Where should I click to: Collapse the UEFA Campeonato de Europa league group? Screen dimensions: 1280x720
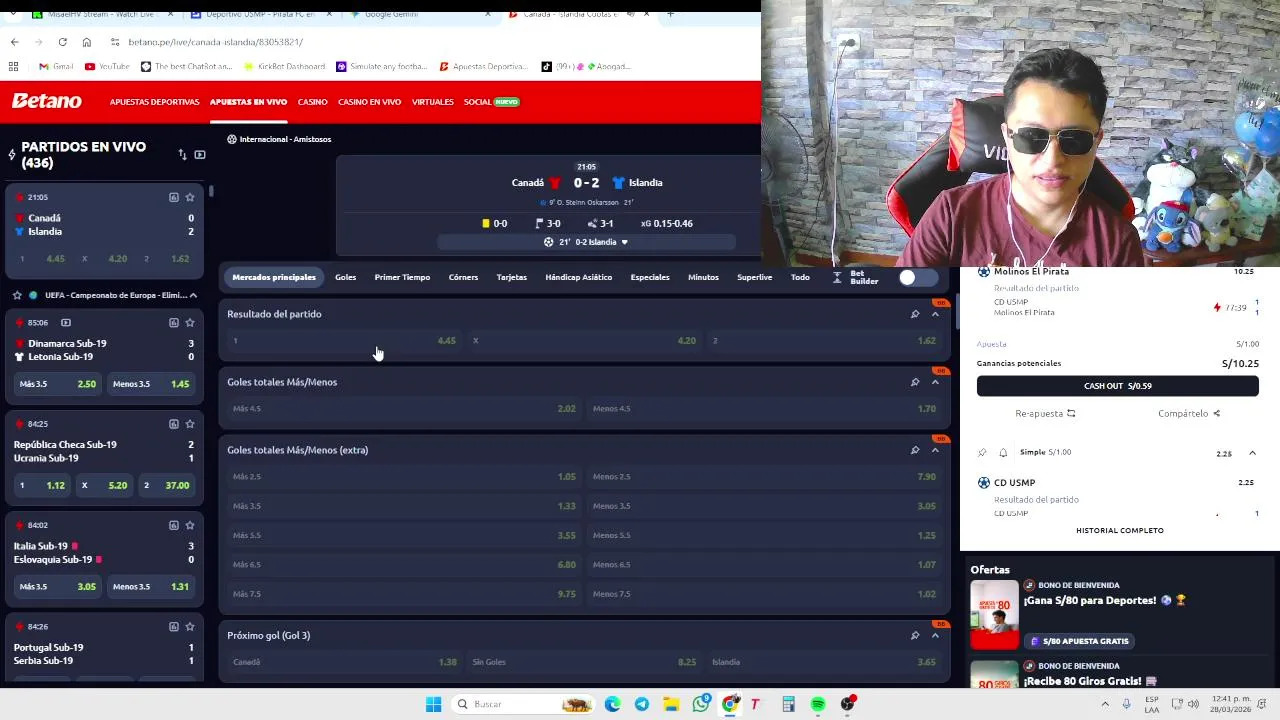pyautogui.click(x=193, y=295)
